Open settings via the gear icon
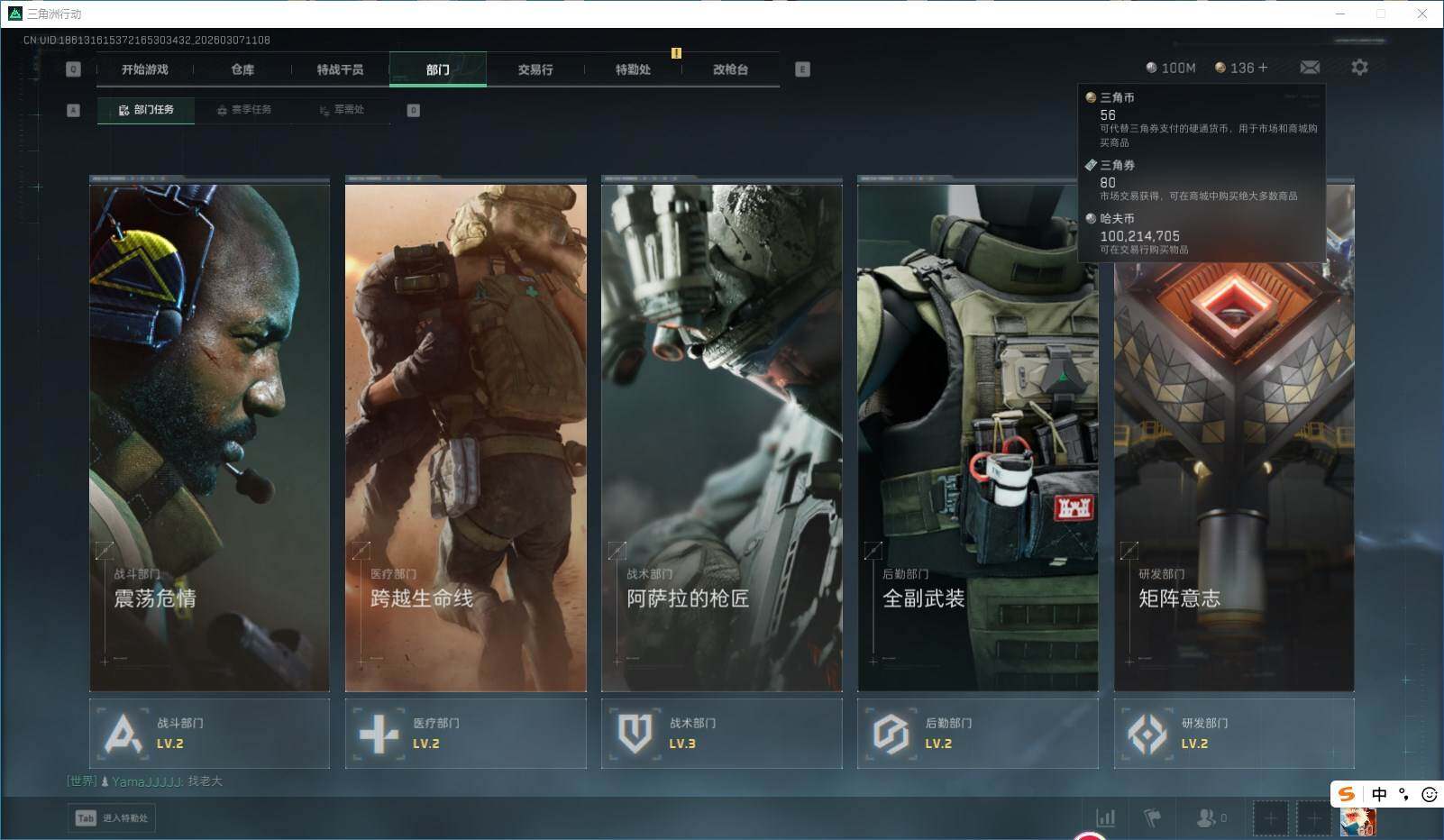 coord(1359,68)
